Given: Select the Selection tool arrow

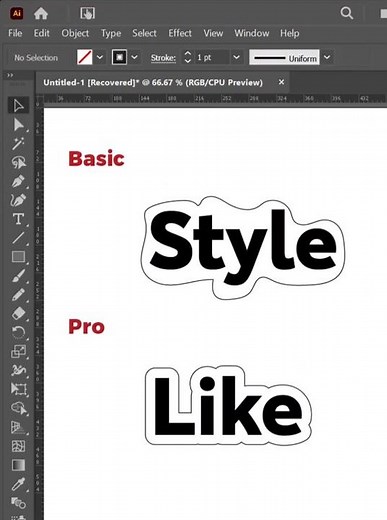Looking at the screenshot, I should [18, 106].
